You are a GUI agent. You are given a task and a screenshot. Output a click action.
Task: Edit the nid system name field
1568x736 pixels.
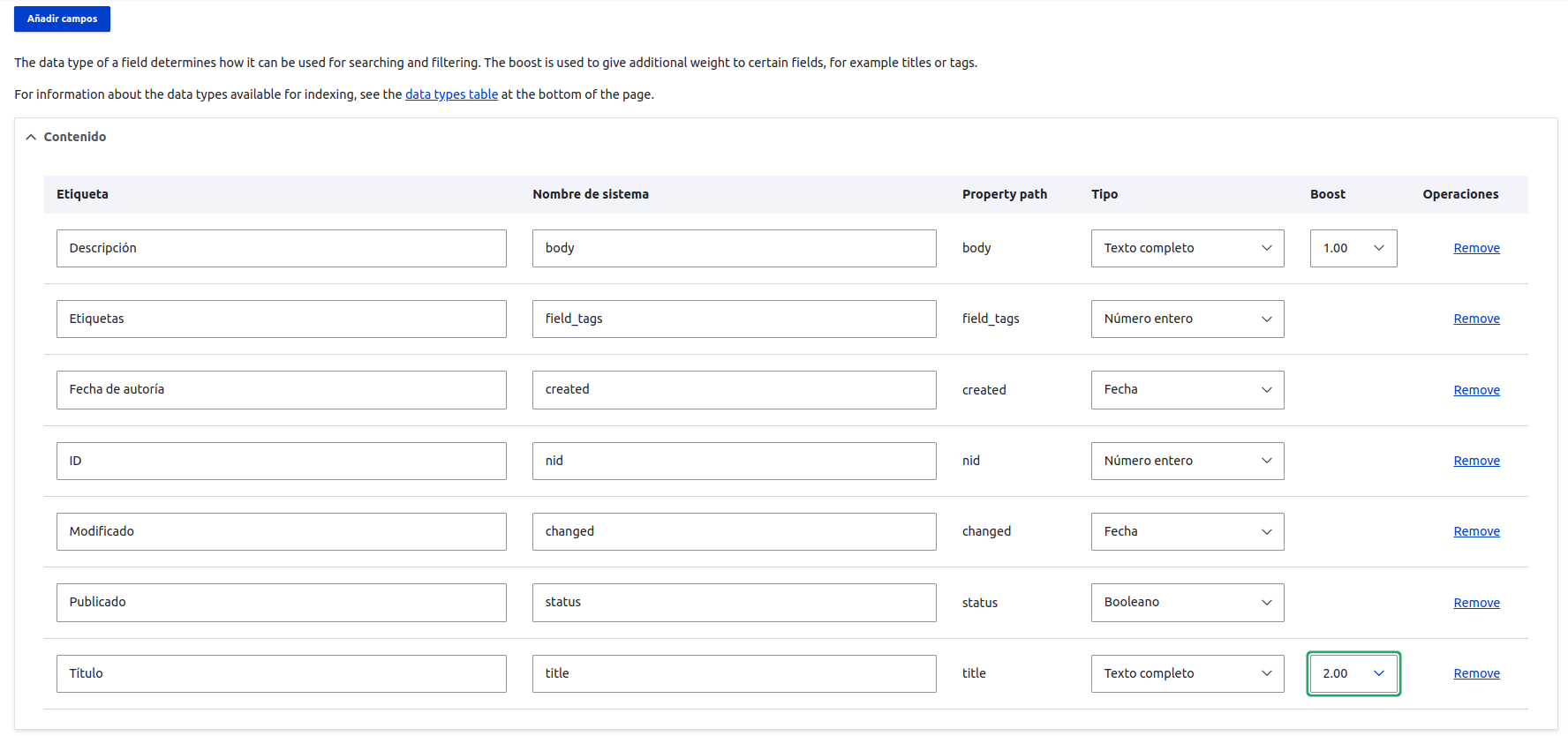(735, 461)
